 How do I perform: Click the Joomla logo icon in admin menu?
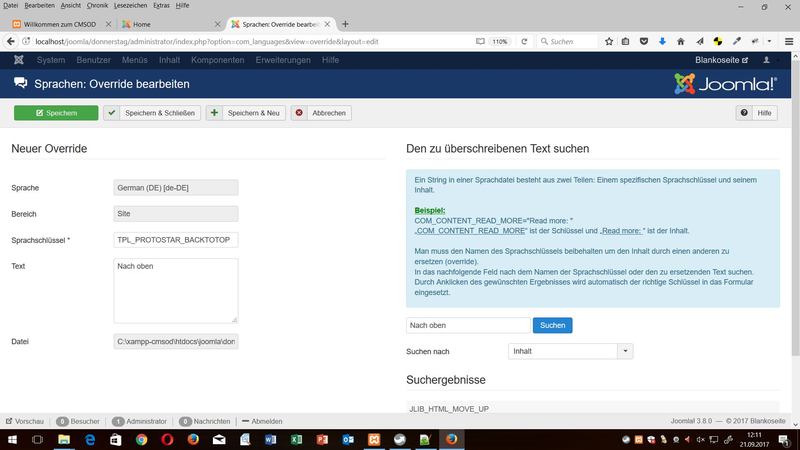coord(19,60)
